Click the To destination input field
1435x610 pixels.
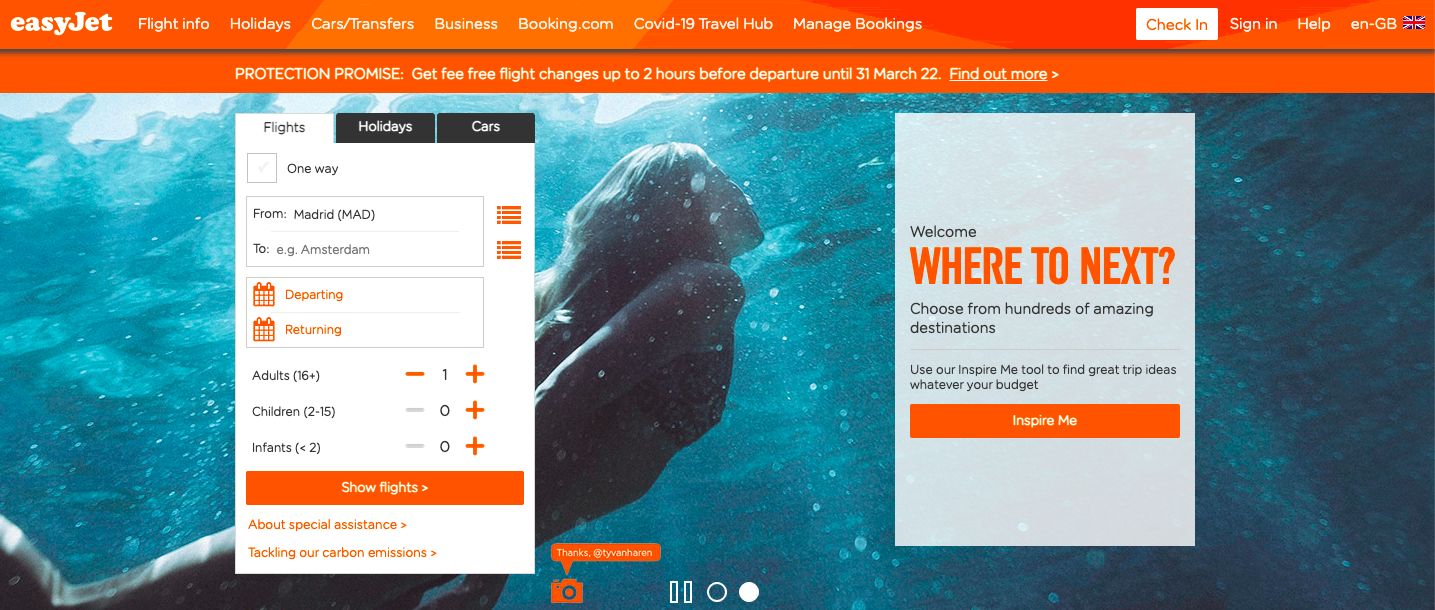[365, 249]
